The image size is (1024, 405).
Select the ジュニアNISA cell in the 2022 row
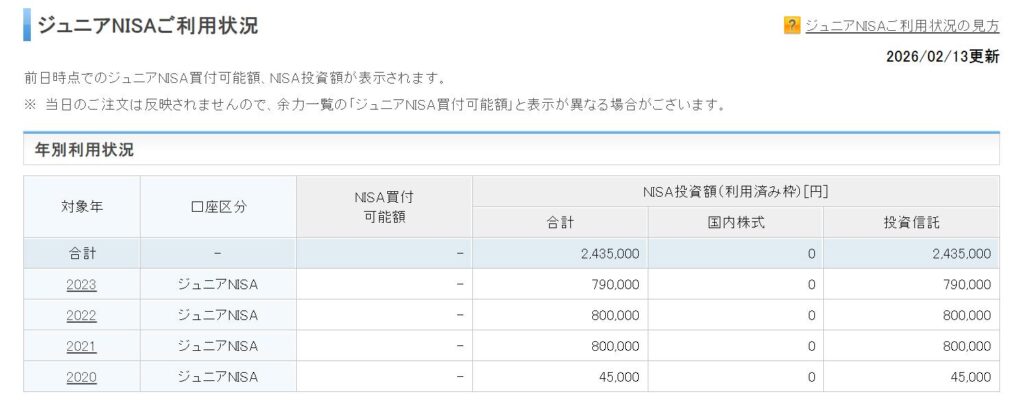(x=218, y=315)
